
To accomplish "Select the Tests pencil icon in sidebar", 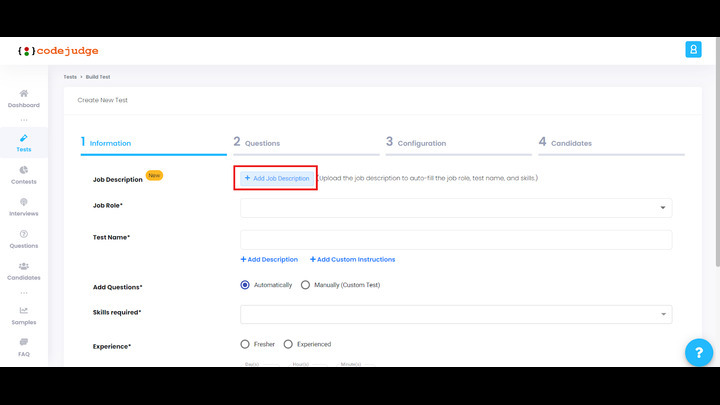I will (24, 138).
